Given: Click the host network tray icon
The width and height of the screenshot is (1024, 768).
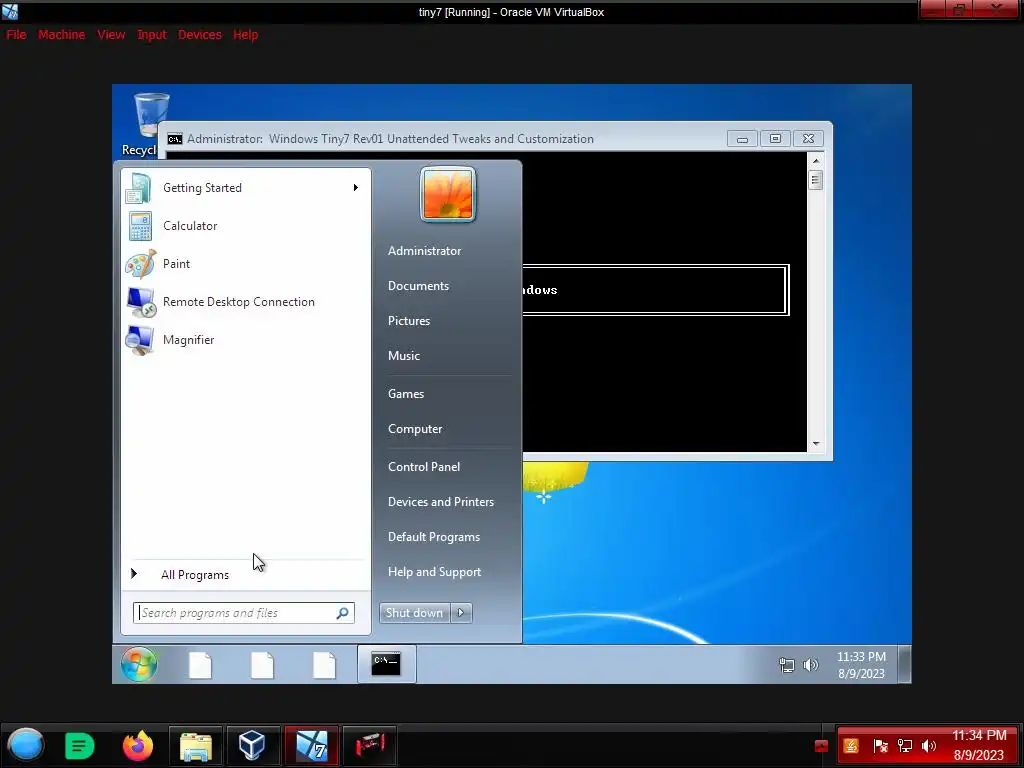Looking at the screenshot, I should (904, 746).
